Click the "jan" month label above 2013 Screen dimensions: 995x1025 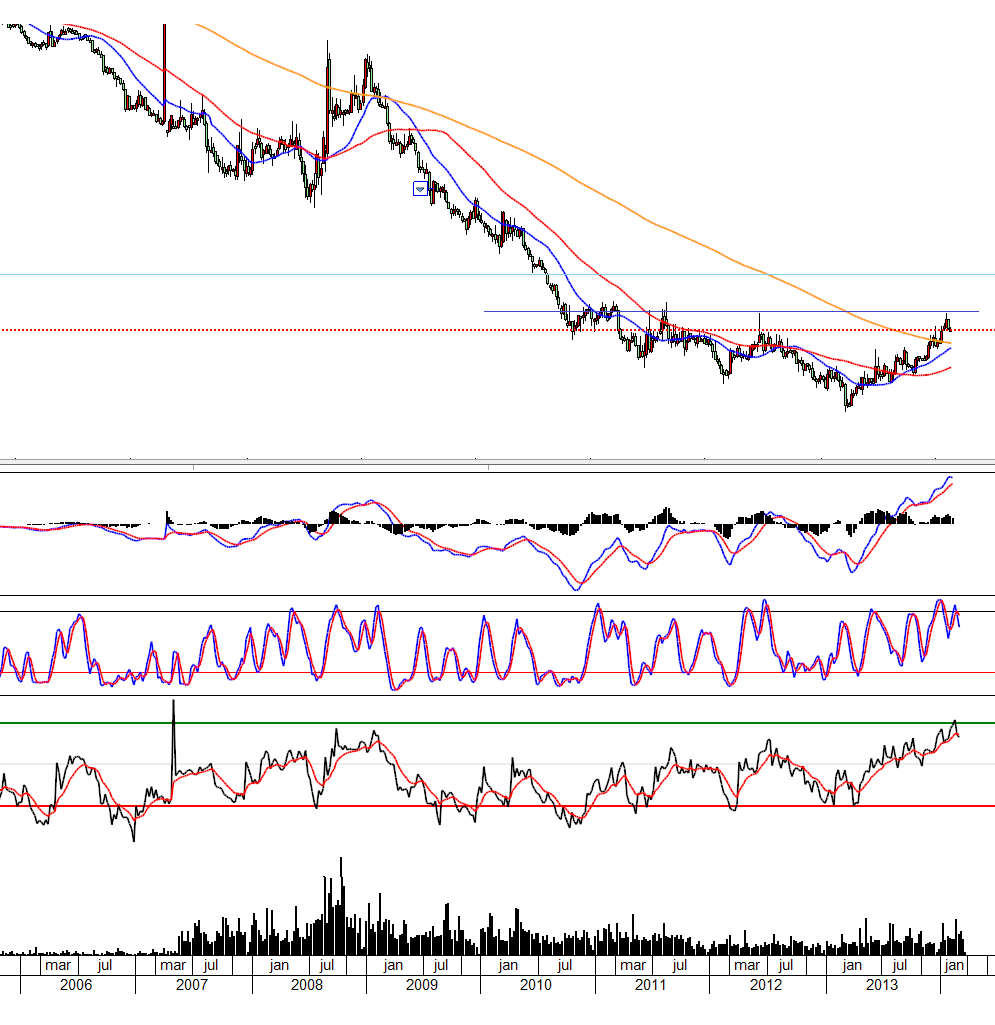[852, 965]
